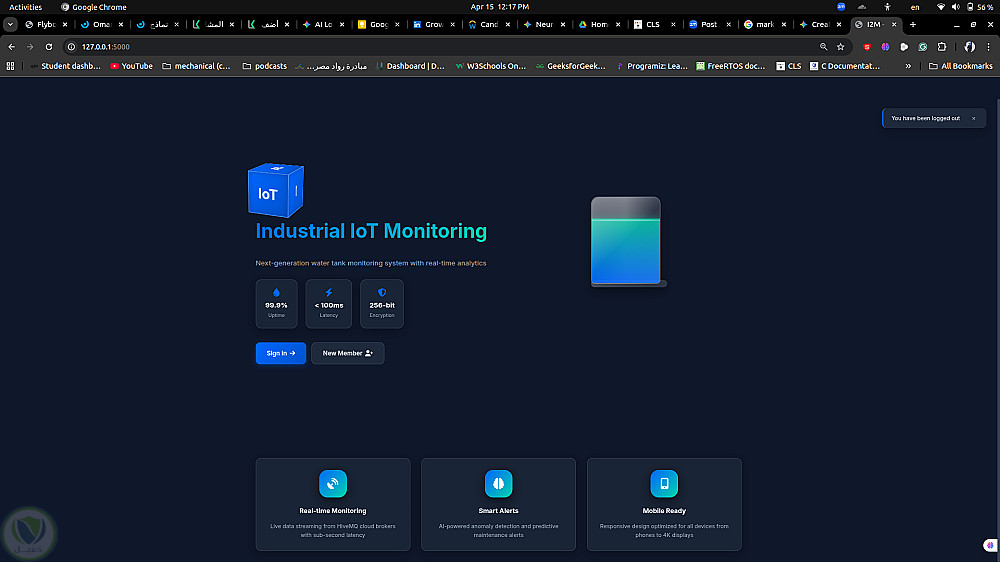Open the volume system indicator
The image size is (1000, 562).
point(955,7)
